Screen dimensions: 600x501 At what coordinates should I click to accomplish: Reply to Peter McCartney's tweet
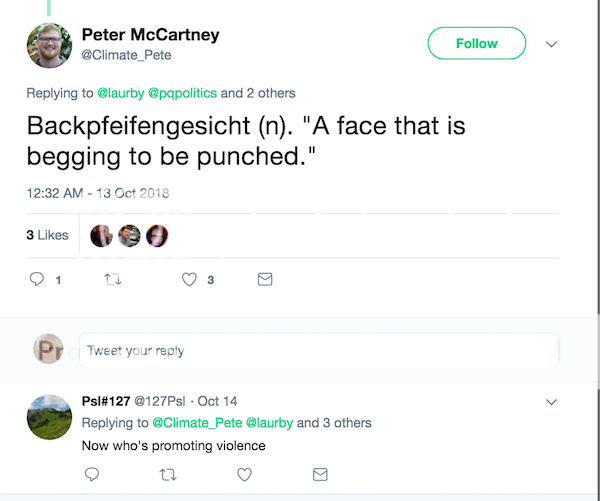click(x=38, y=280)
